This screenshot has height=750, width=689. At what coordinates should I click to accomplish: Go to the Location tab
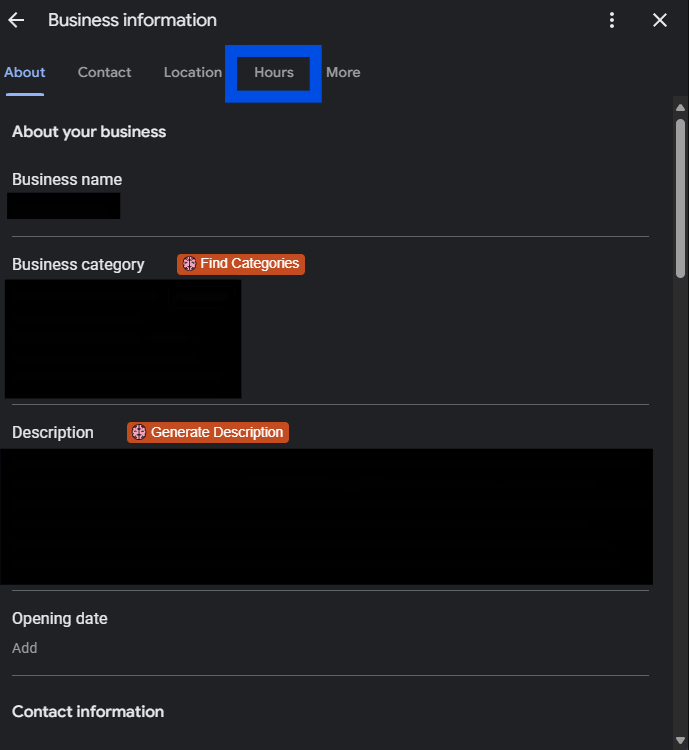[x=193, y=72]
